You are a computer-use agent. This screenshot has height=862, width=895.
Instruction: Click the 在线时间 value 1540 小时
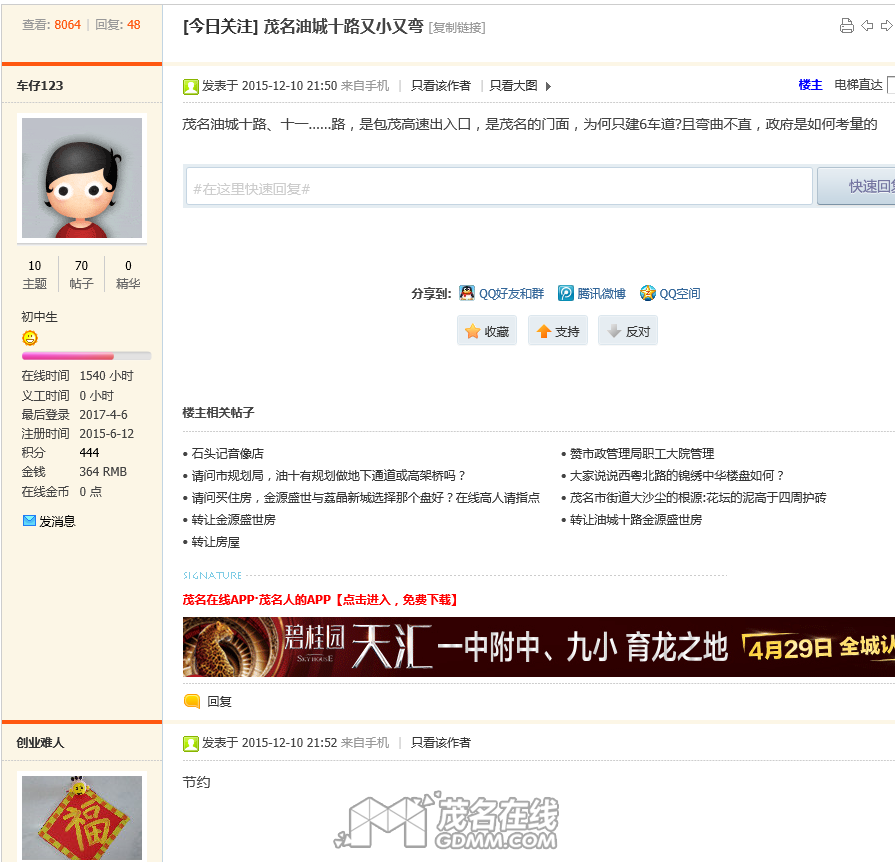point(106,376)
